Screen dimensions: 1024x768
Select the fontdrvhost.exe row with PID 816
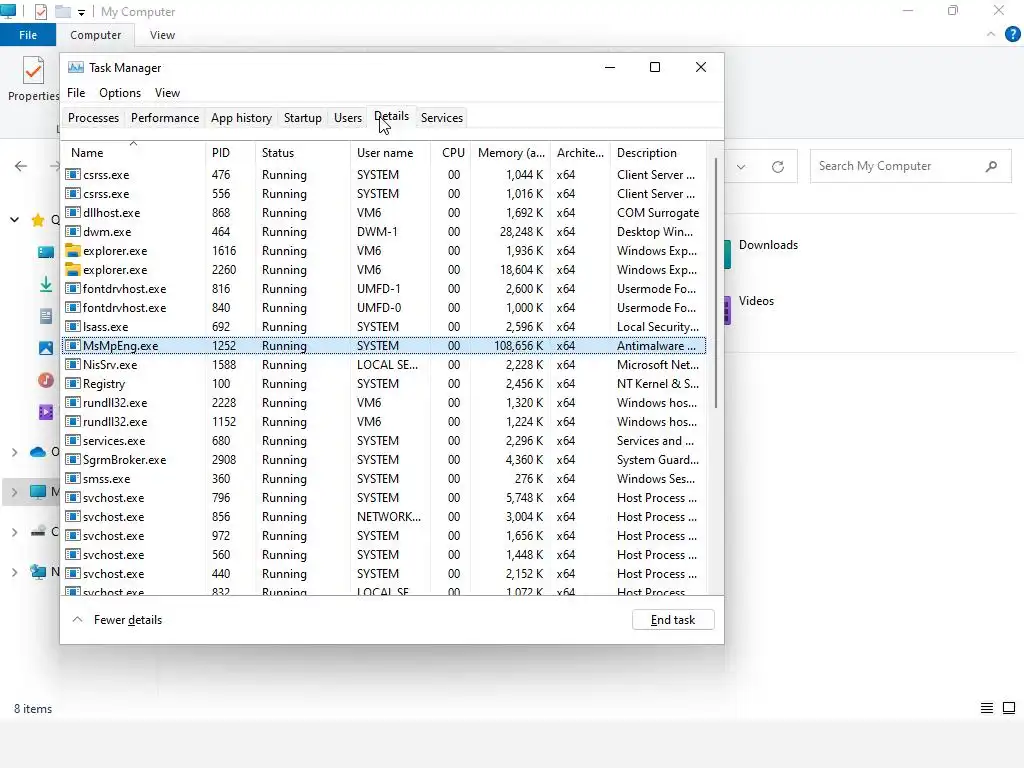pos(384,288)
